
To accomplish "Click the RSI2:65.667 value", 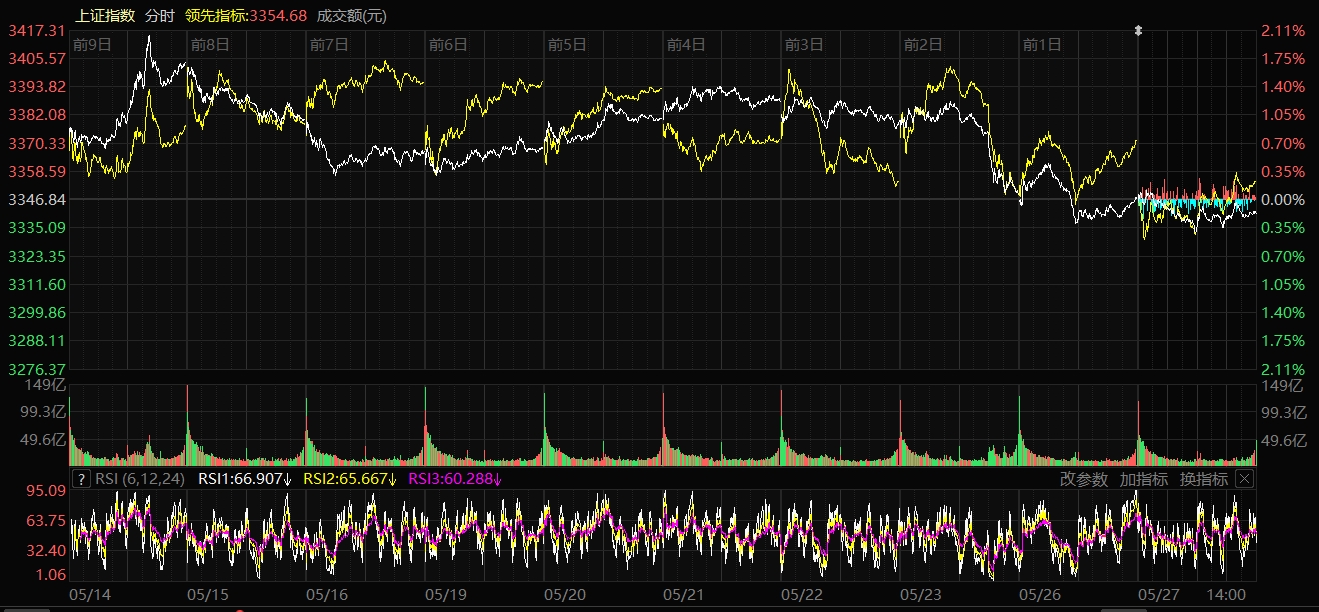I will click(350, 479).
